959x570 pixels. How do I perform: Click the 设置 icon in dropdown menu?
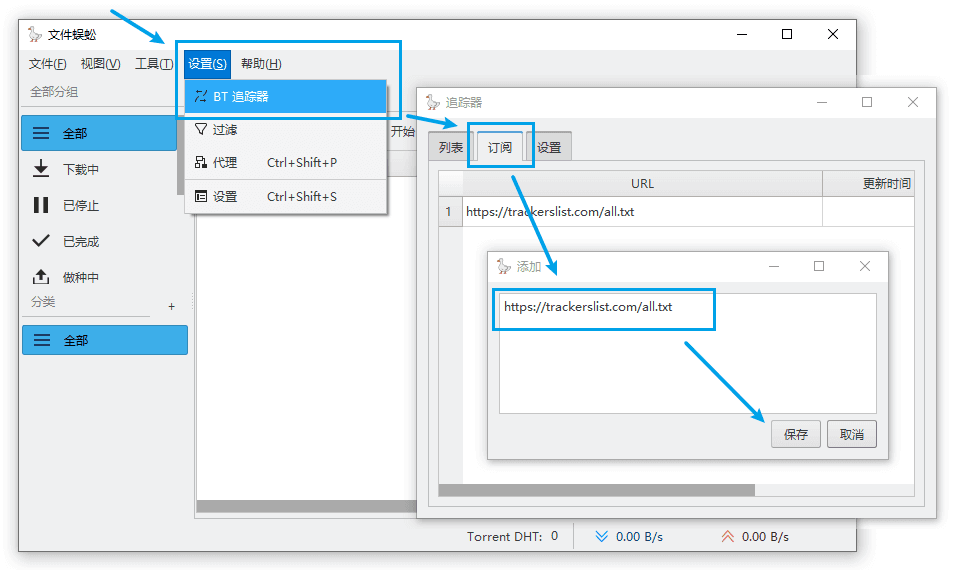pos(201,197)
